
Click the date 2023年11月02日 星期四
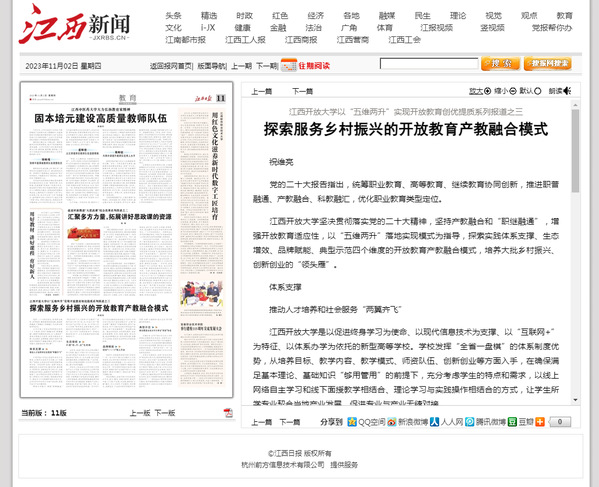pyautogui.click(x=63, y=66)
